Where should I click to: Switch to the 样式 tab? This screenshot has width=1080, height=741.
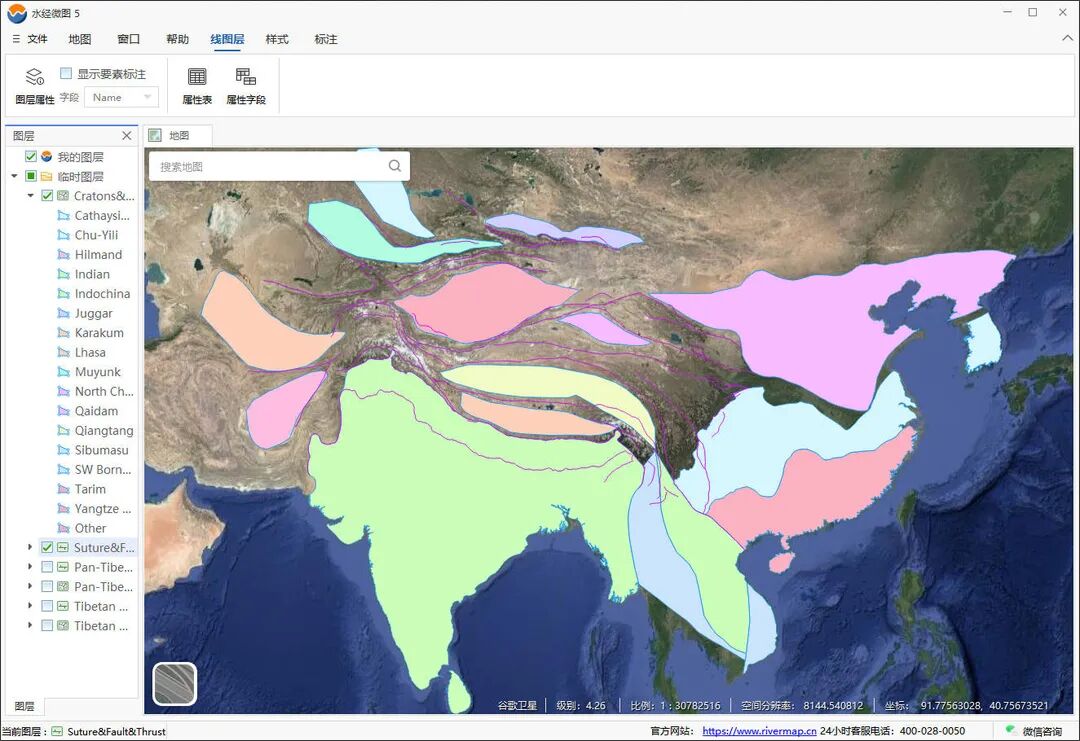coord(277,39)
